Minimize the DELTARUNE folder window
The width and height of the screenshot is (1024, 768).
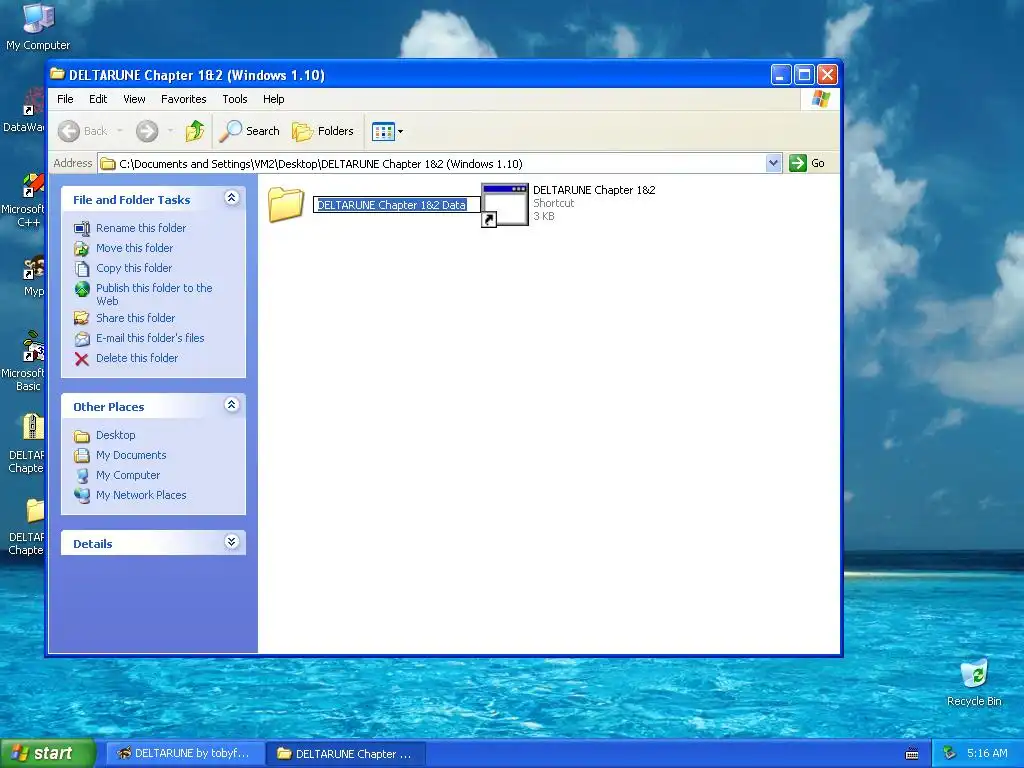pyautogui.click(x=780, y=75)
